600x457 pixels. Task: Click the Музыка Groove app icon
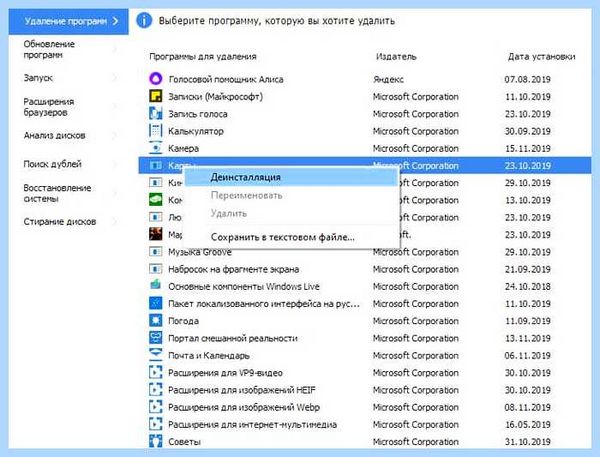click(x=155, y=252)
